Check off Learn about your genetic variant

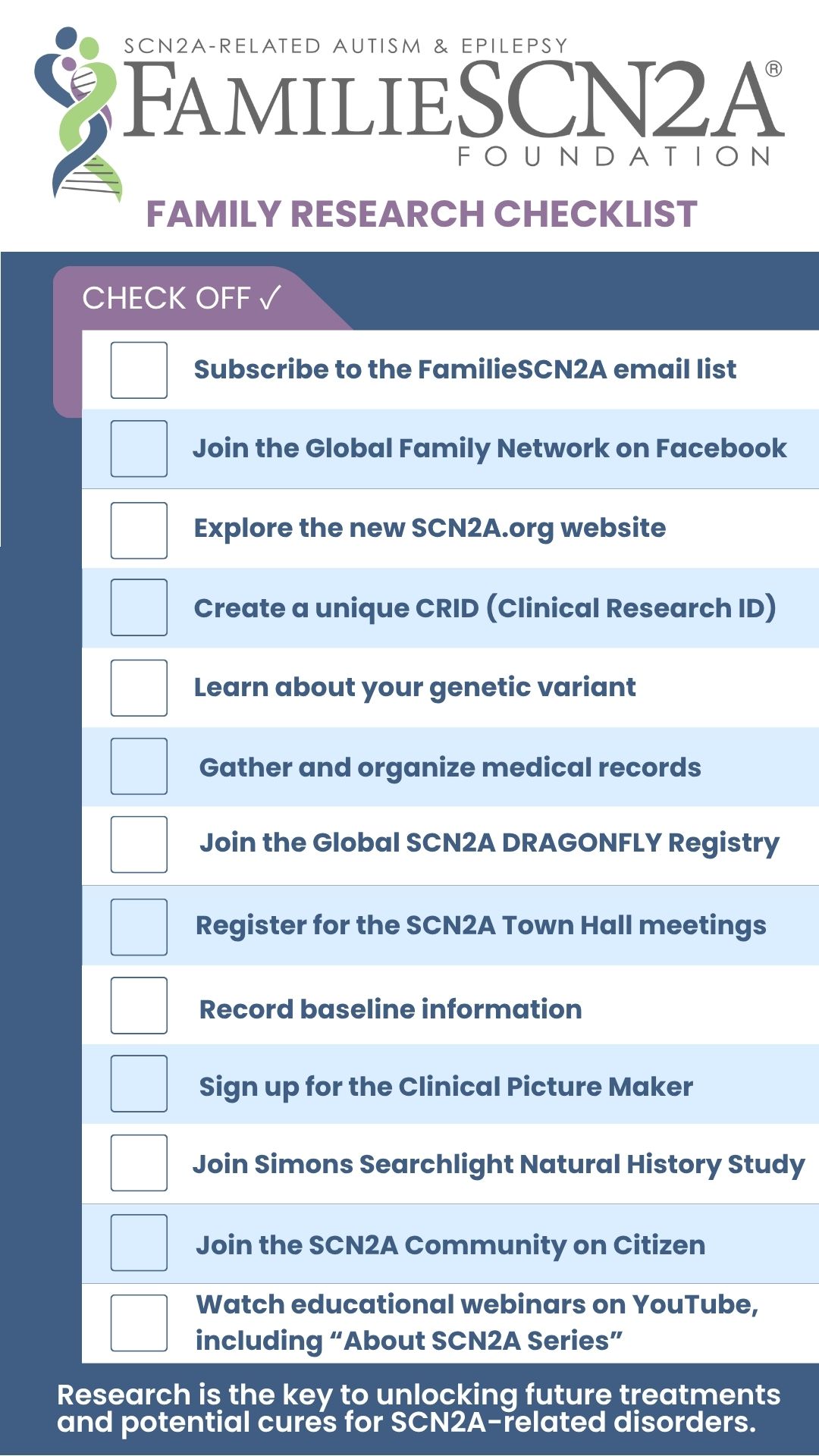click(139, 688)
